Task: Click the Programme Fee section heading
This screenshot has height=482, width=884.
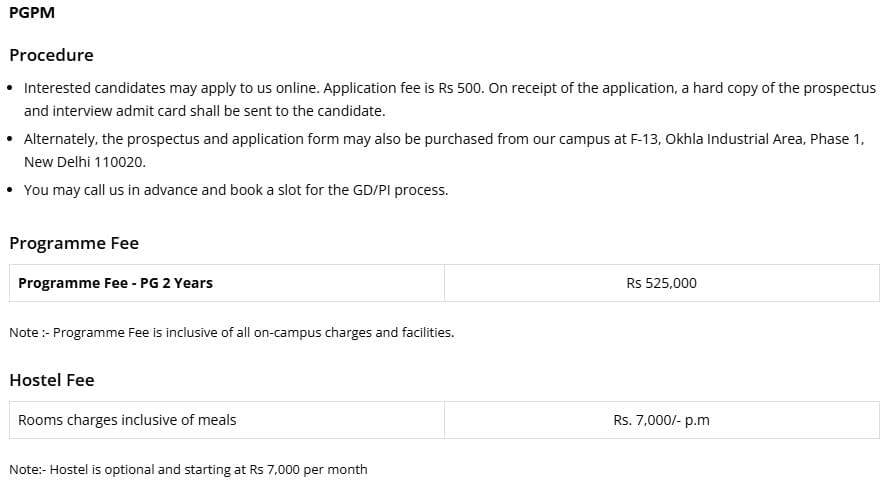Action: point(74,243)
